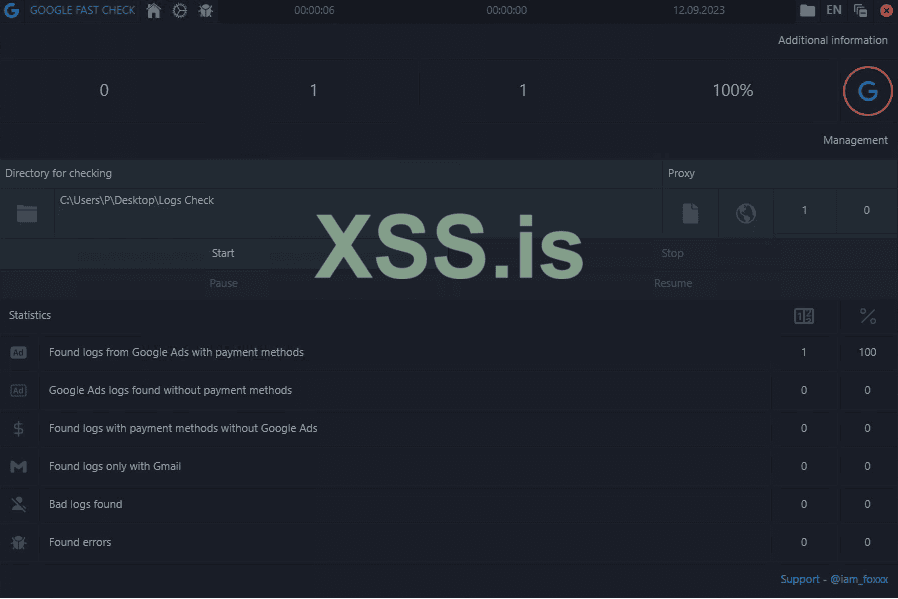Open settings via the gear icon
The image size is (898, 599).
(x=180, y=10)
